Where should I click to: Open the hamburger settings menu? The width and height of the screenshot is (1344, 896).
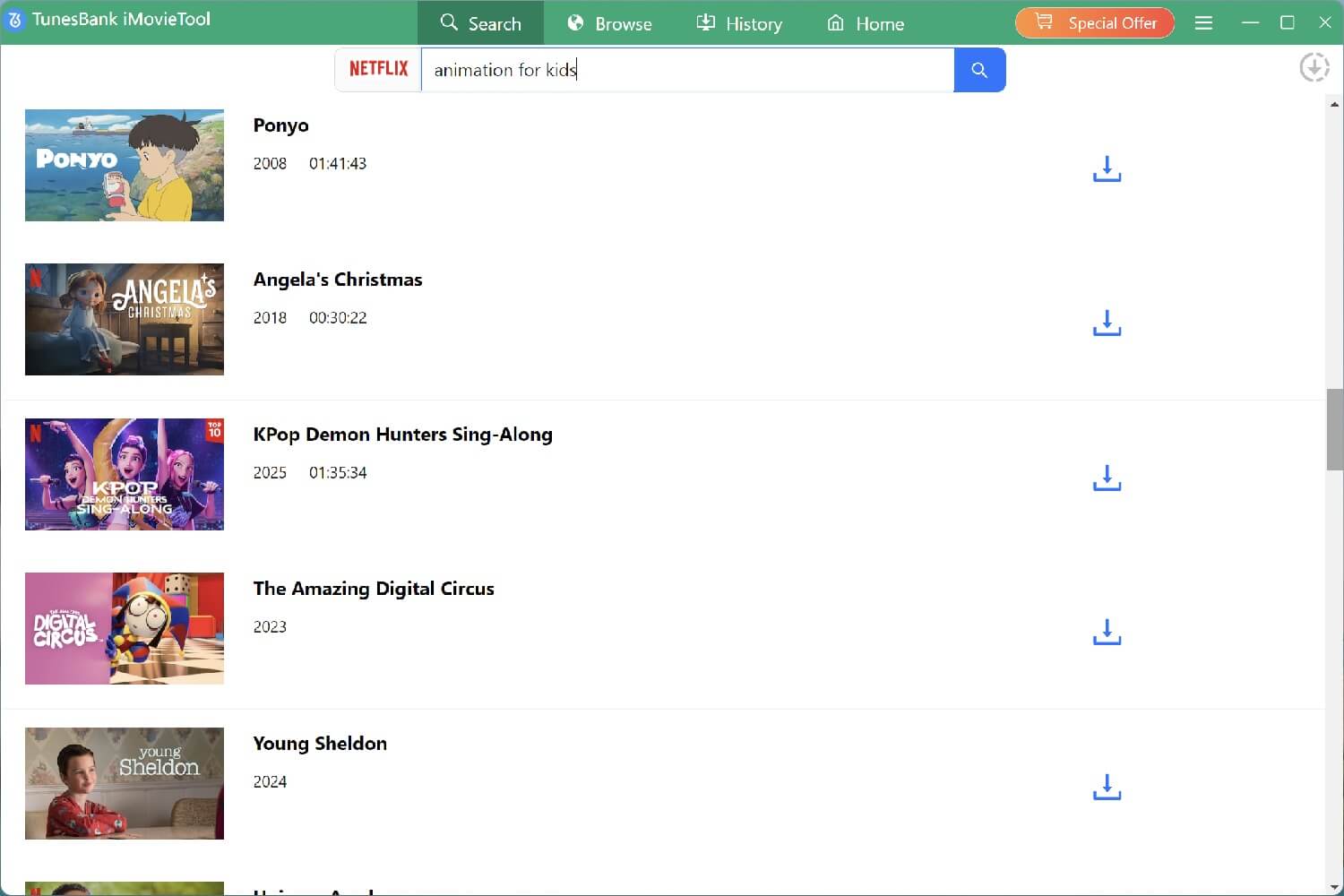point(1203,22)
